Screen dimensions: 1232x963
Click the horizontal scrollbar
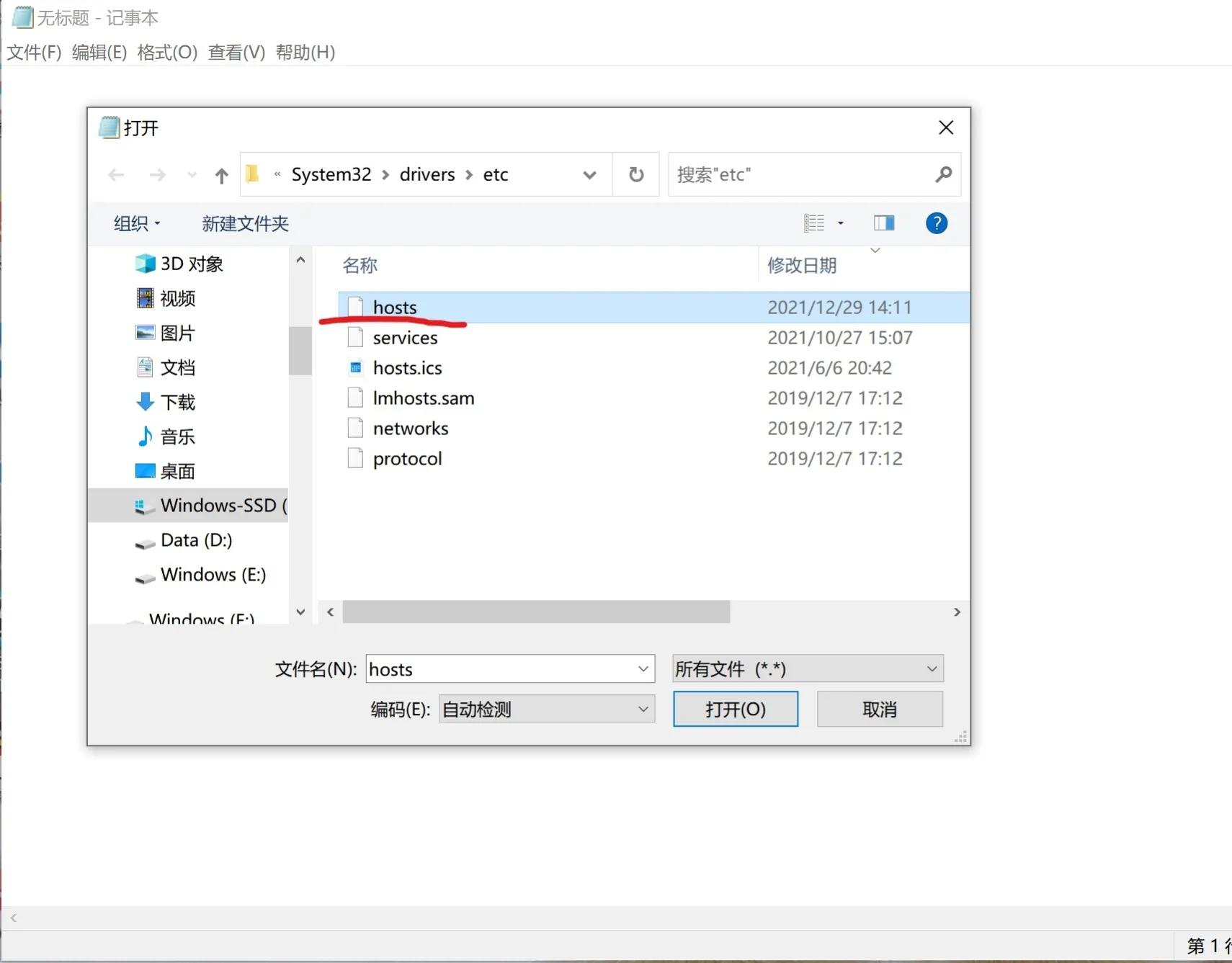[x=535, y=612]
